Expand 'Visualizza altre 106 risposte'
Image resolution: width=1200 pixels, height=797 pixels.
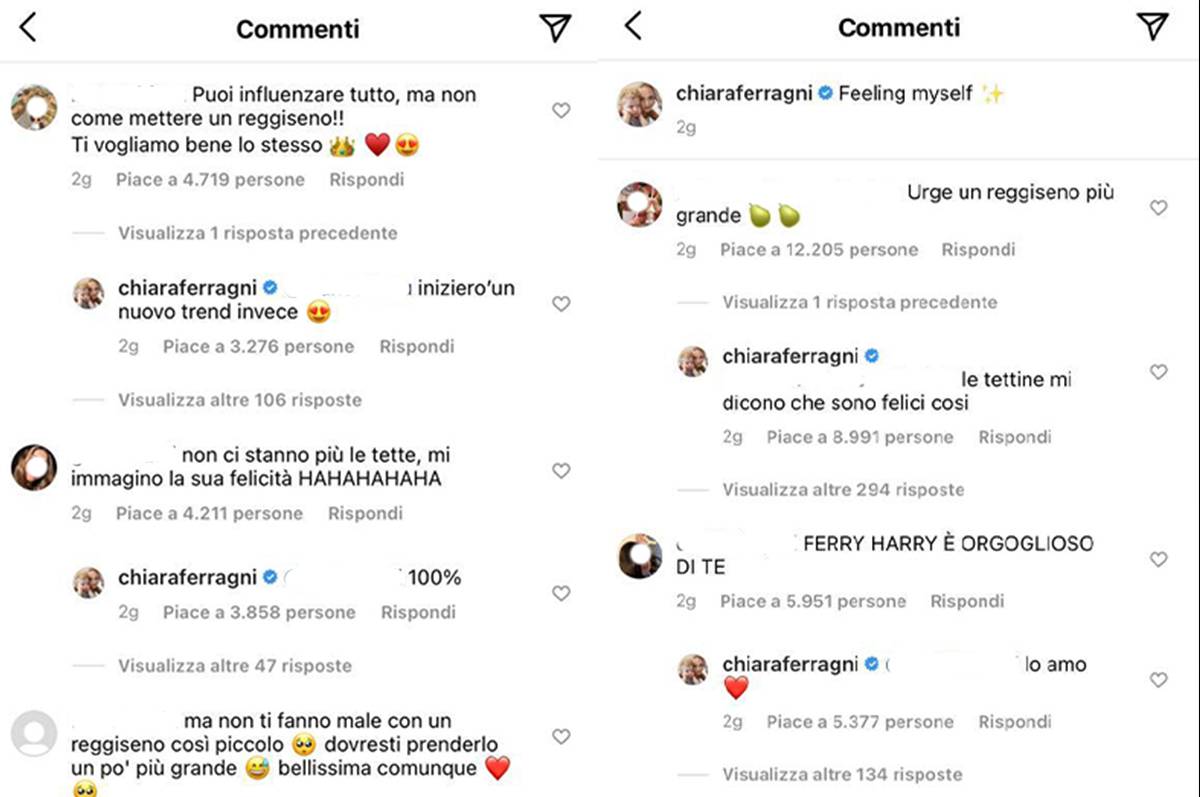(240, 400)
